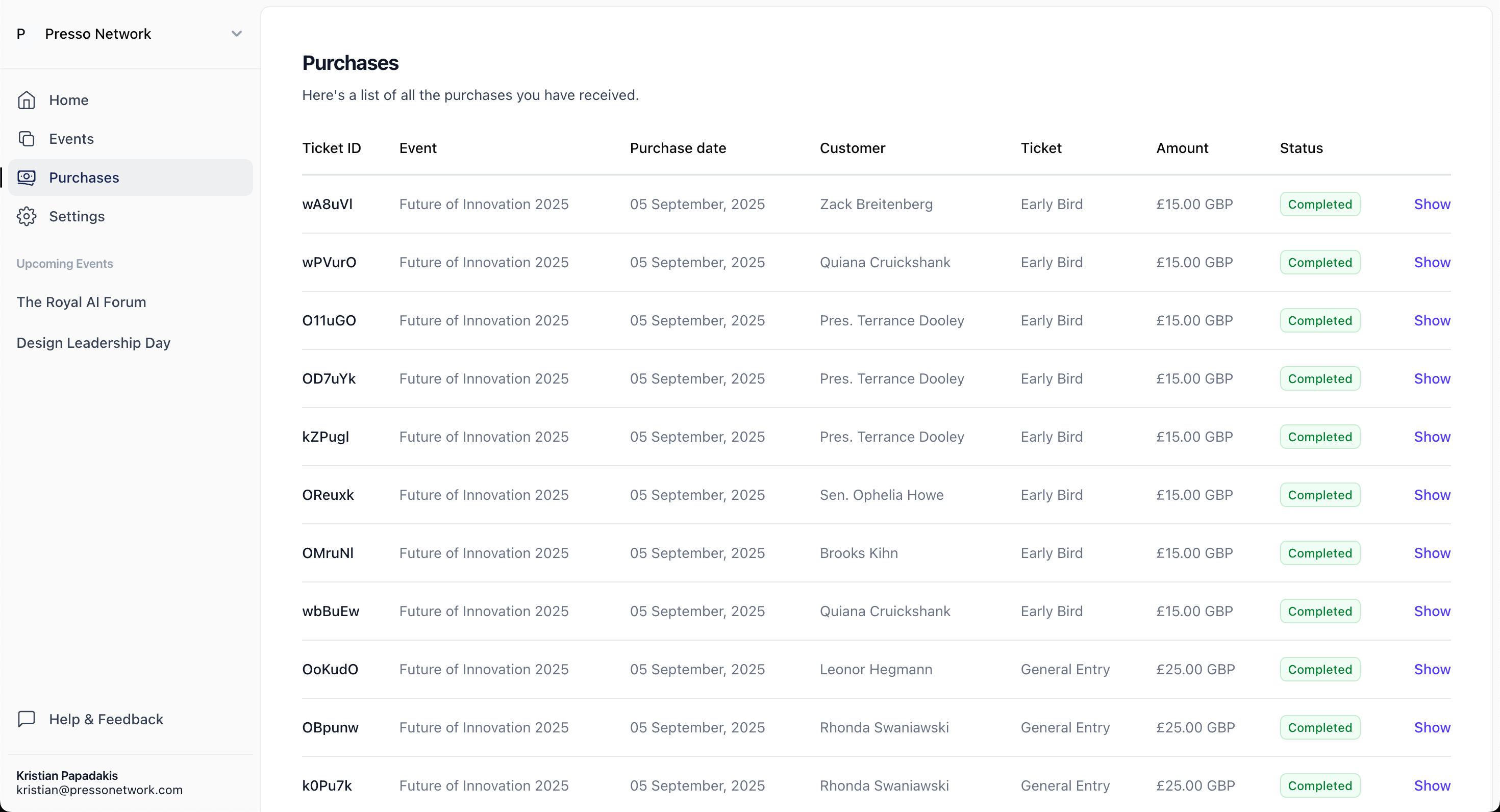The image size is (1500, 812).
Task: Show purchase details for ticket OD7uYk
Action: [x=1432, y=379]
